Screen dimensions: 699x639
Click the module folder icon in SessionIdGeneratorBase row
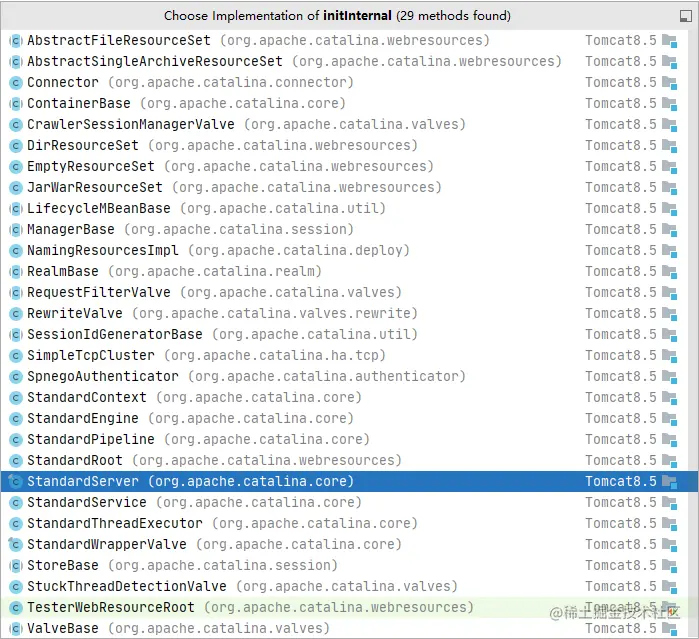(670, 335)
